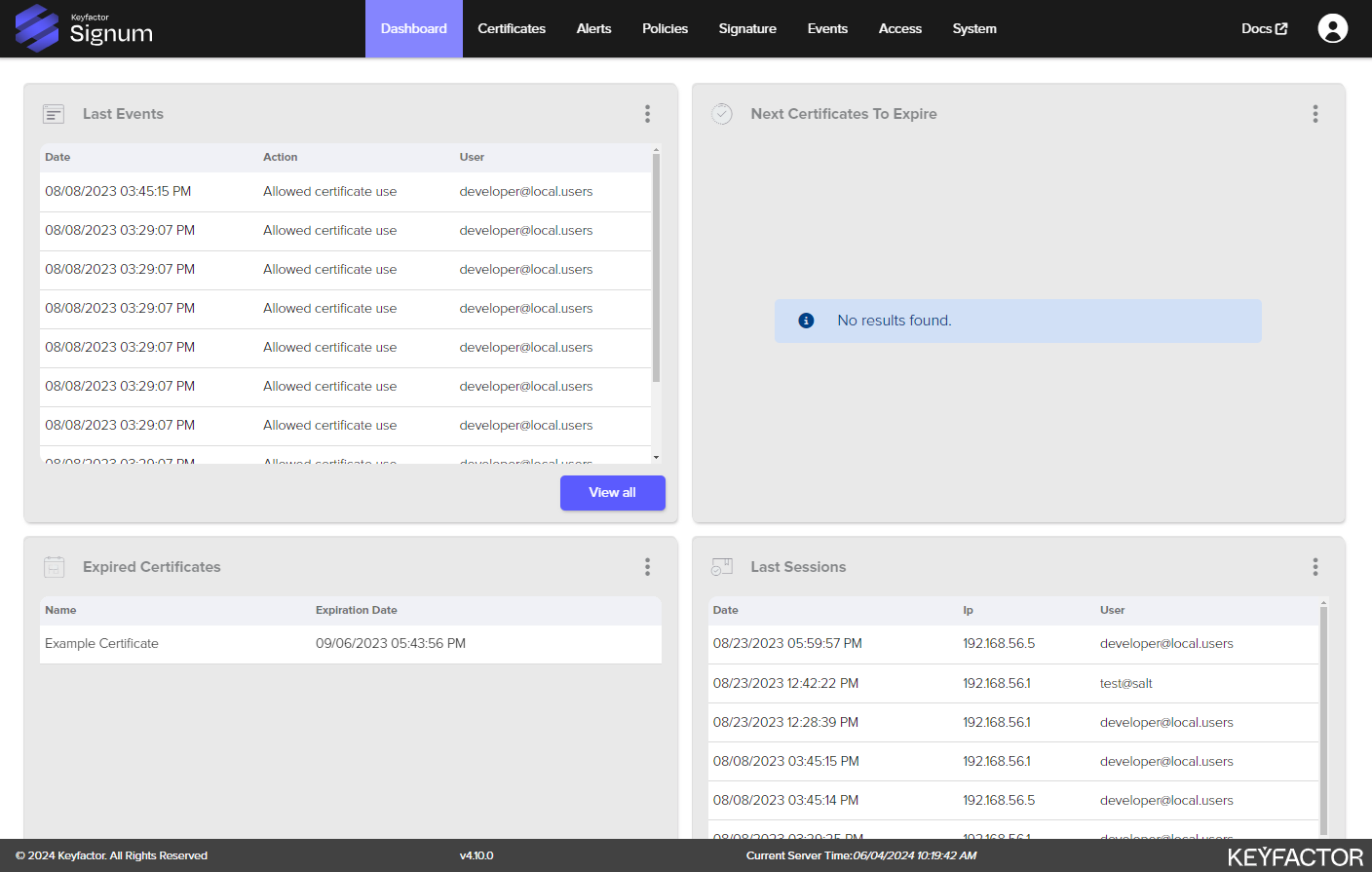Image resolution: width=1372 pixels, height=872 pixels.
Task: Click the Last Sessions panel icon
Action: point(722,567)
